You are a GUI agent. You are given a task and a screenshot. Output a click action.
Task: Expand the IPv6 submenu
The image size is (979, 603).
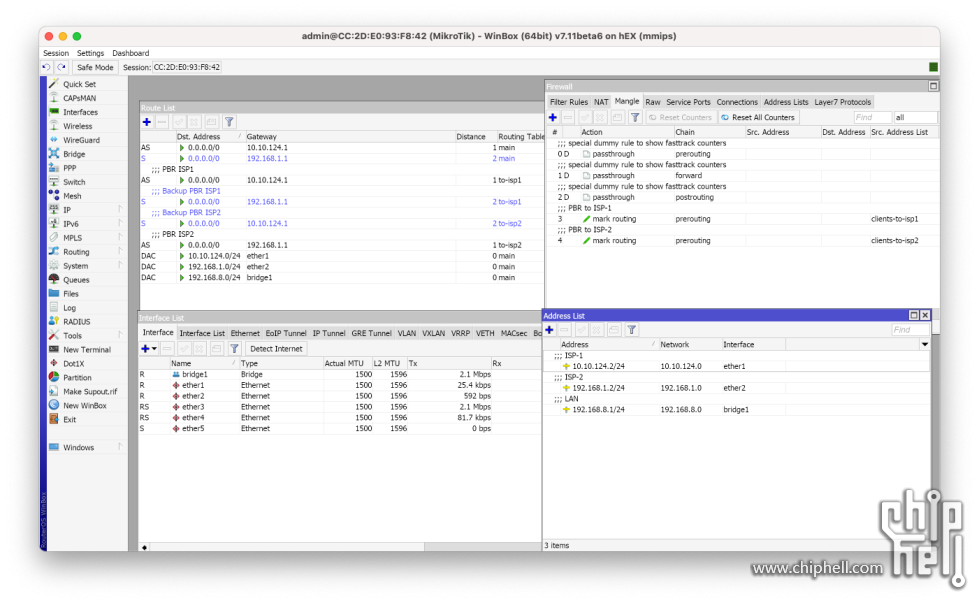tap(120, 223)
